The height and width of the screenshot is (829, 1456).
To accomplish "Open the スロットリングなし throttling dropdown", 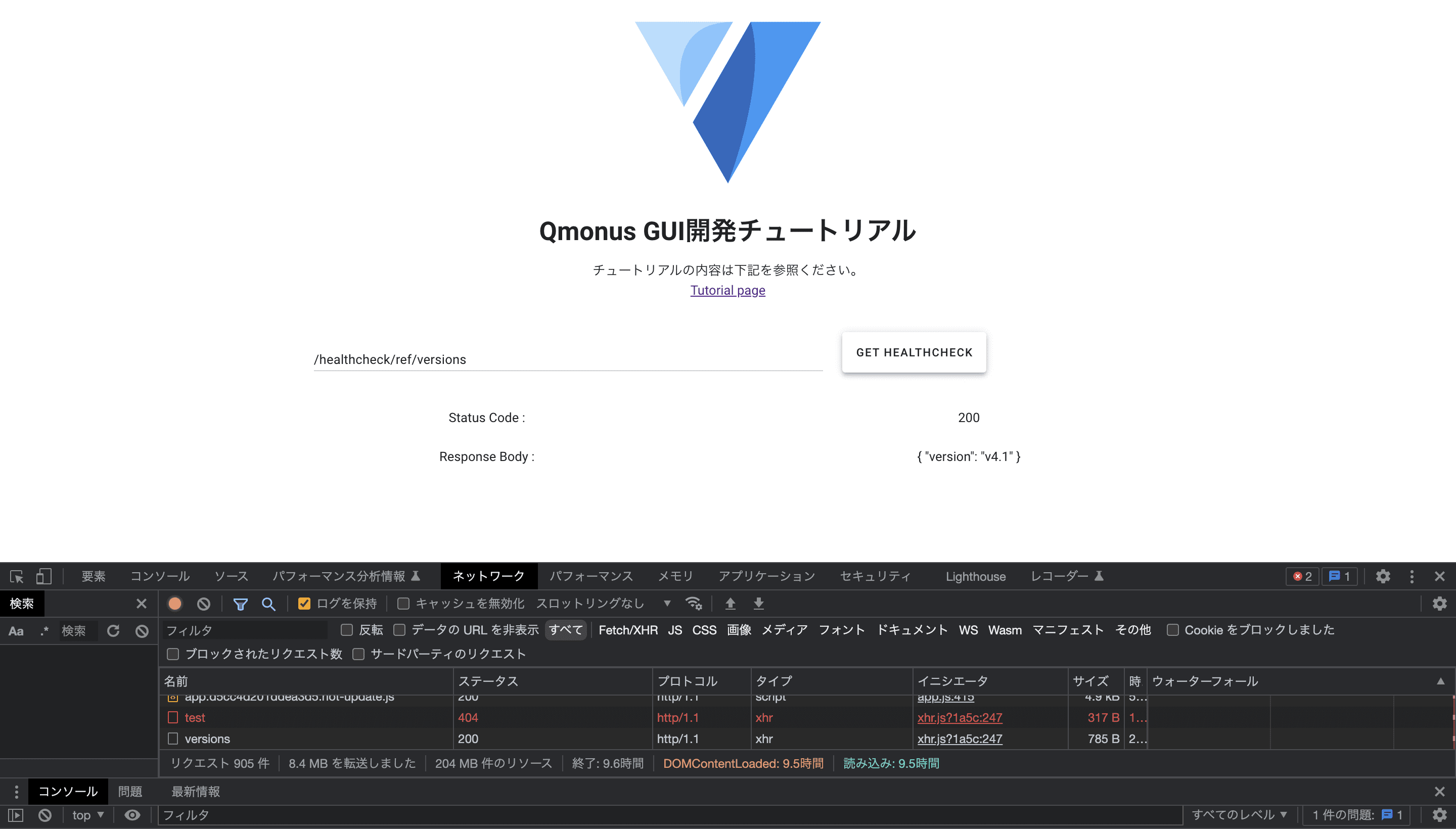I will pos(604,604).
